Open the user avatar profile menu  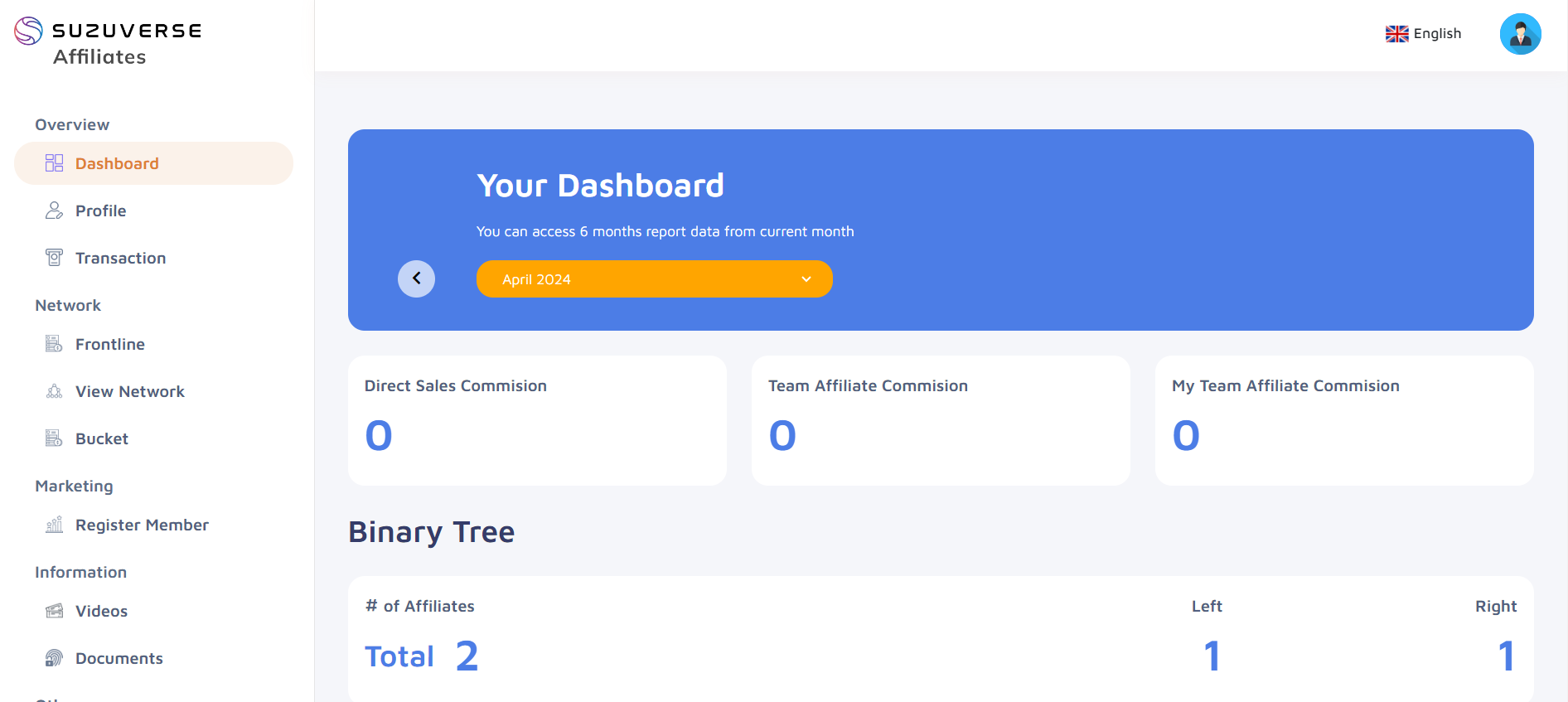pos(1520,34)
